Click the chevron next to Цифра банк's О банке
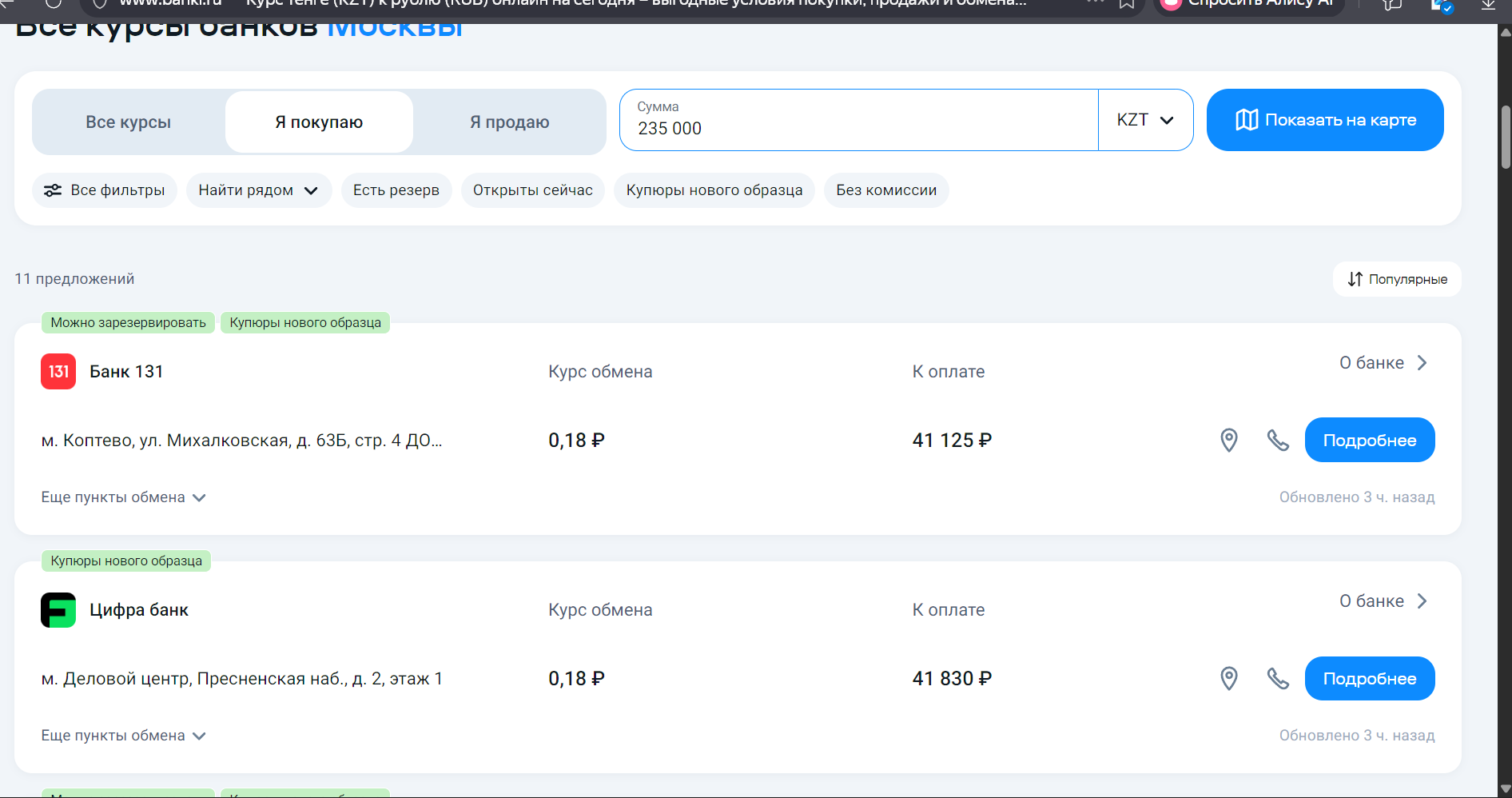Viewport: 1512px width, 798px height. (x=1422, y=601)
